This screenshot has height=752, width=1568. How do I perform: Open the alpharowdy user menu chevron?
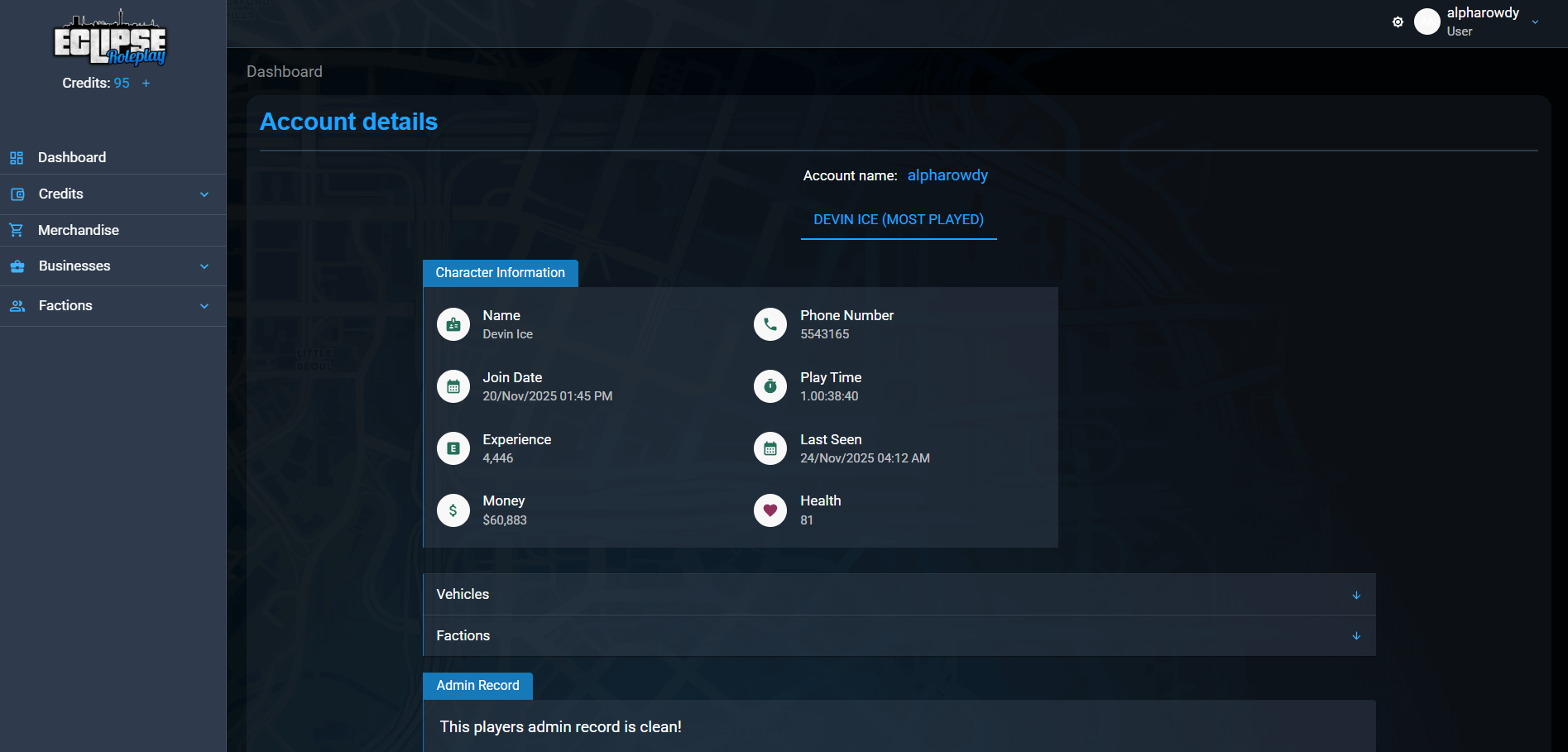coord(1535,22)
